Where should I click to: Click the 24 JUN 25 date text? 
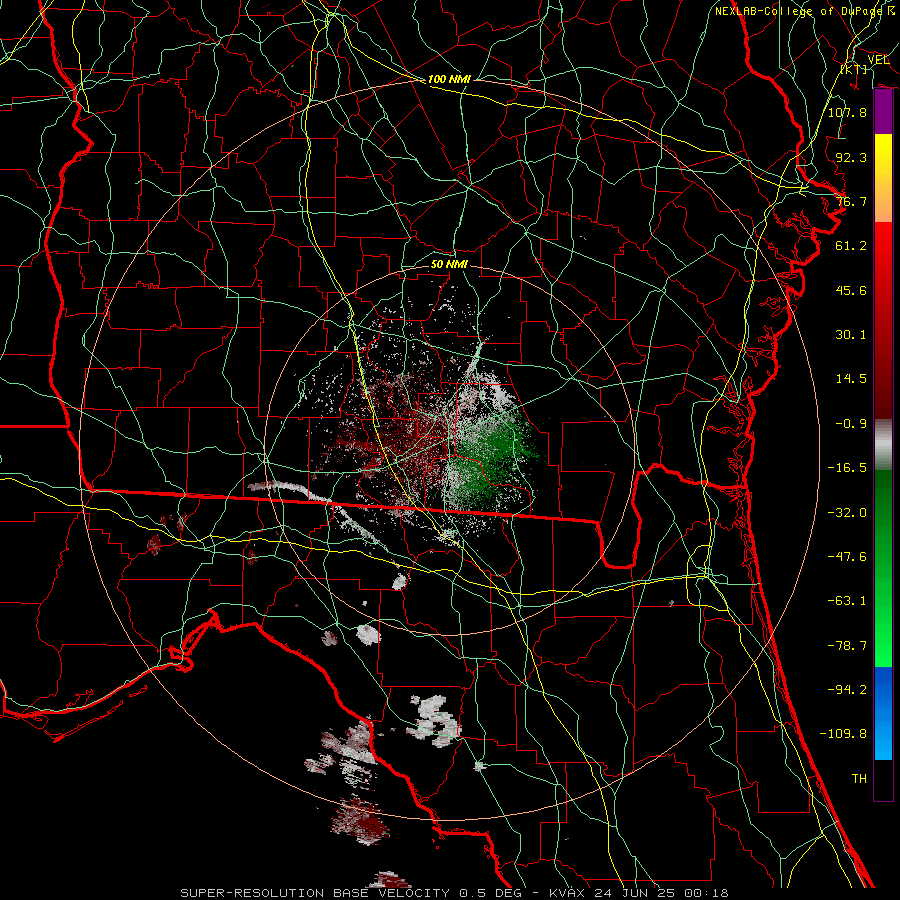[633, 893]
